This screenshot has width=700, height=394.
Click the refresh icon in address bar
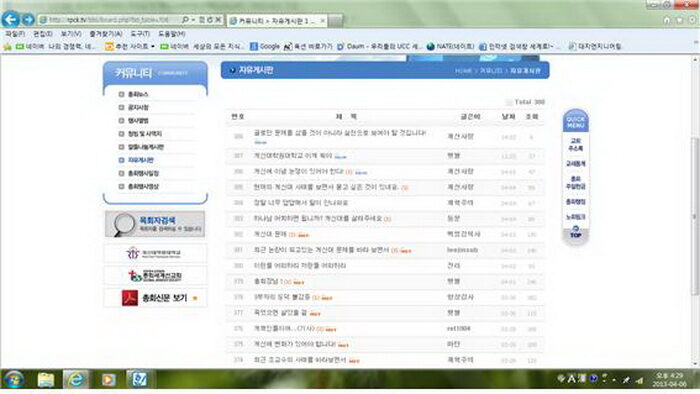[x=210, y=20]
